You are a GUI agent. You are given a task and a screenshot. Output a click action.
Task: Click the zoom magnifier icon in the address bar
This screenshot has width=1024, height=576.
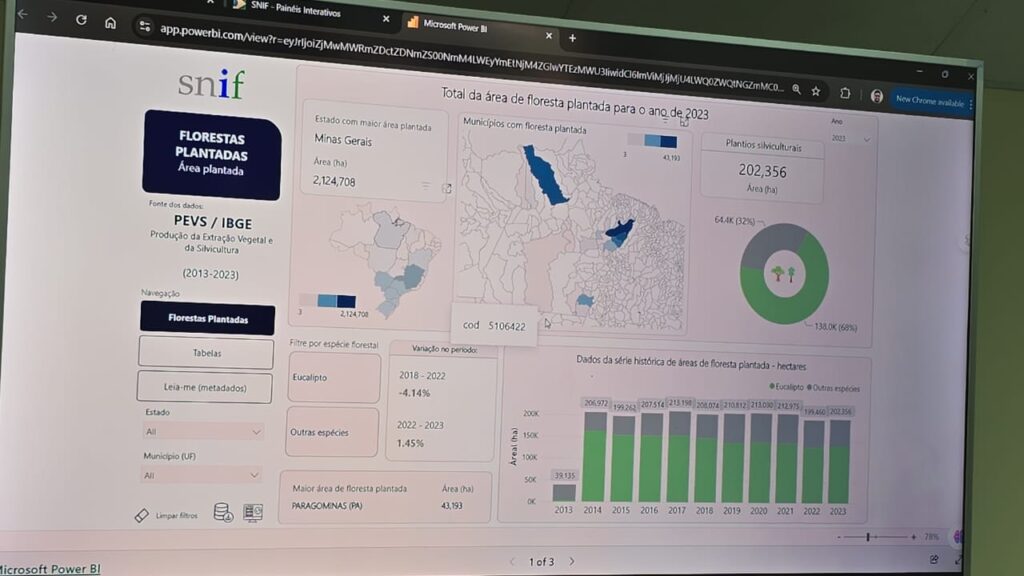pos(796,89)
